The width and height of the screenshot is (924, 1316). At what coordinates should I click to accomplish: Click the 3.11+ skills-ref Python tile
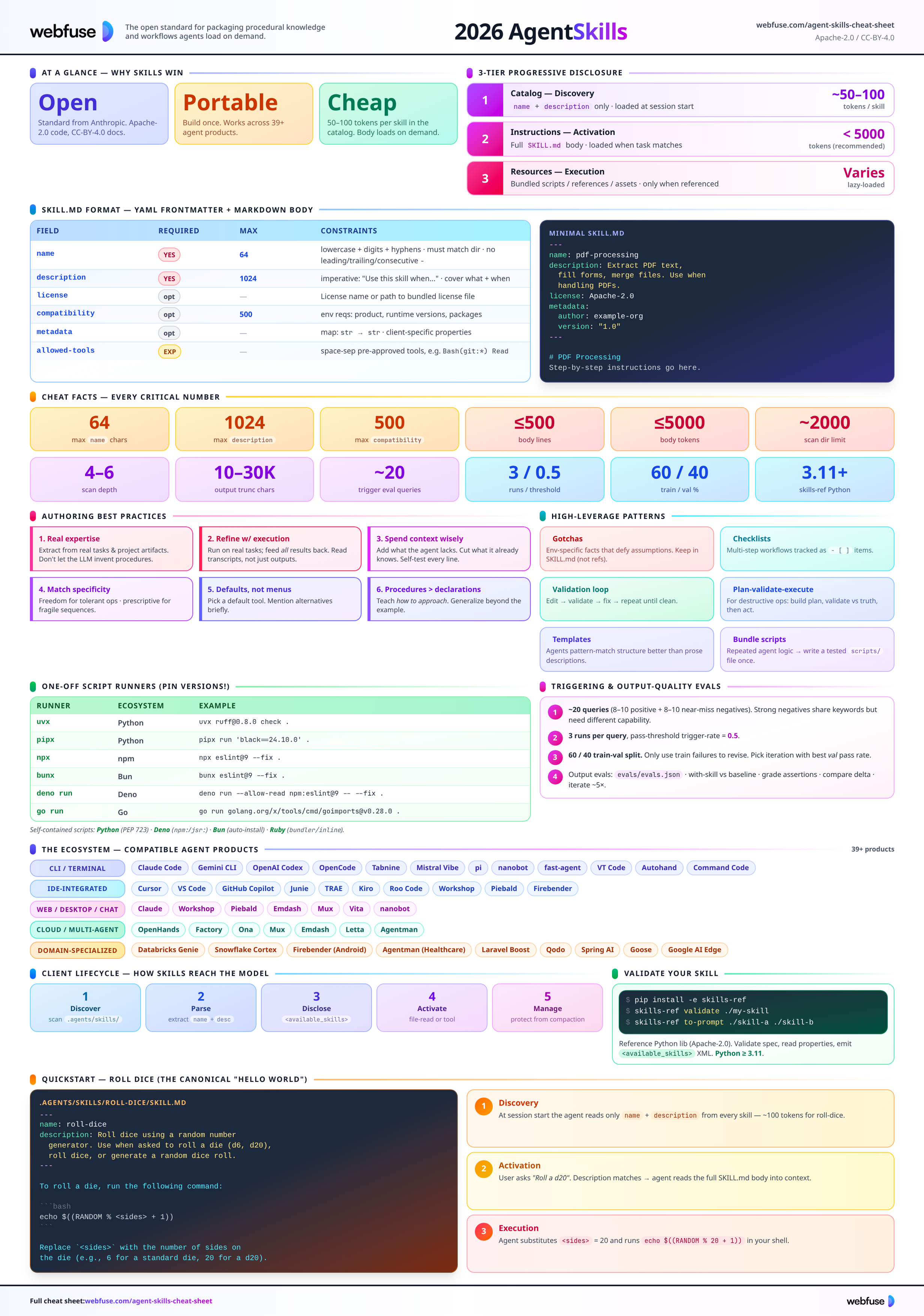(x=824, y=479)
